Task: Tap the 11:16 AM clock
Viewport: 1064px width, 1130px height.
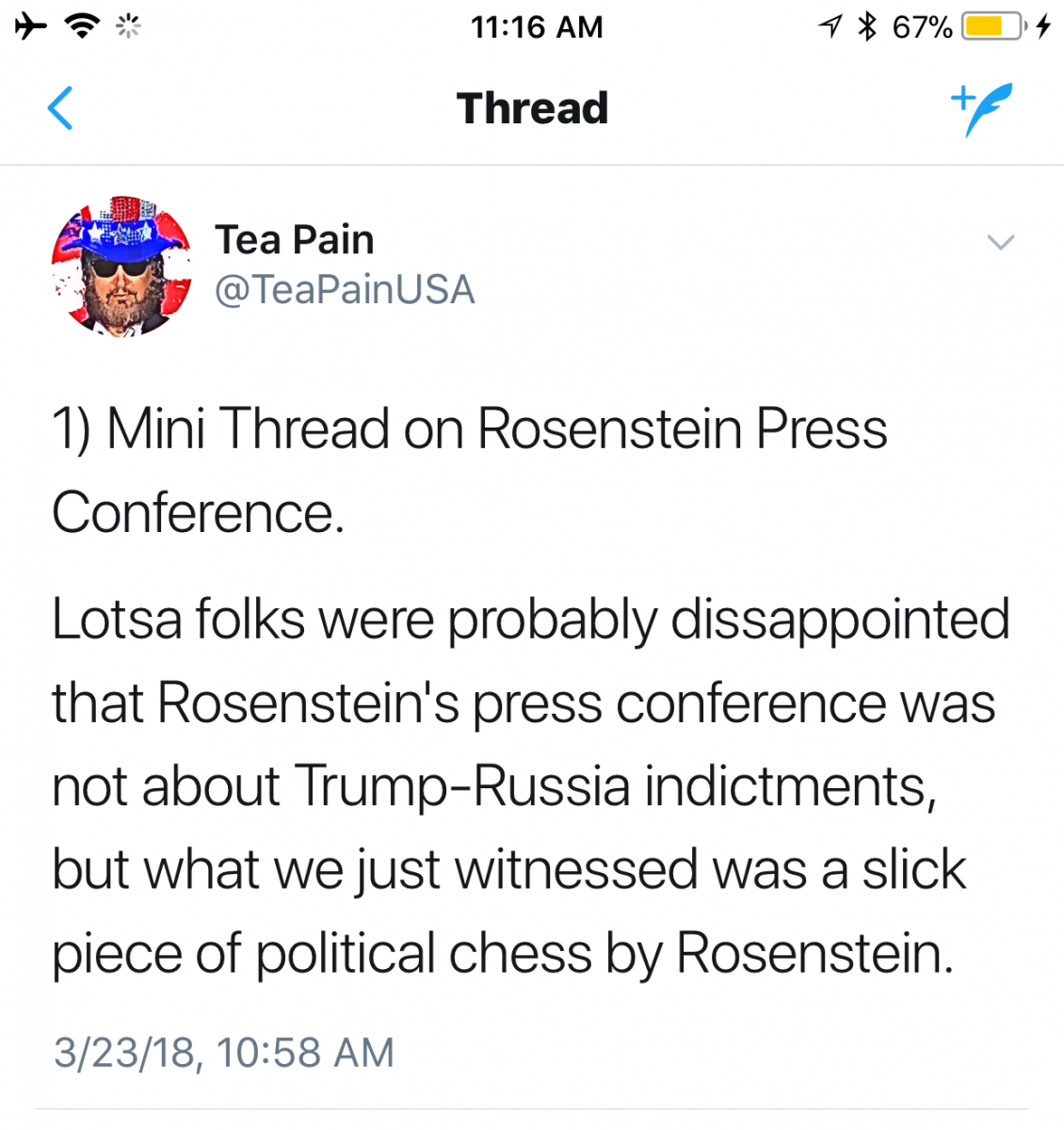Action: coord(537,26)
